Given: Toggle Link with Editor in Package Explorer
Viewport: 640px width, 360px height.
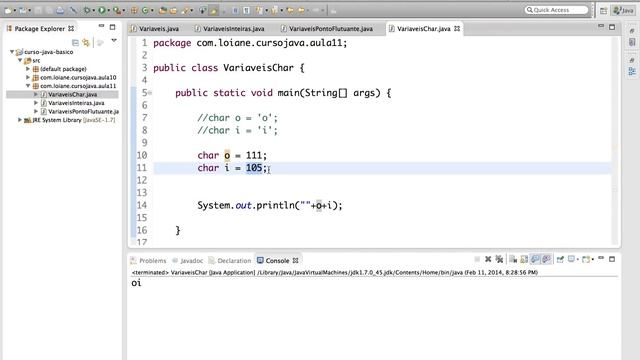Looking at the screenshot, I should (86, 42).
